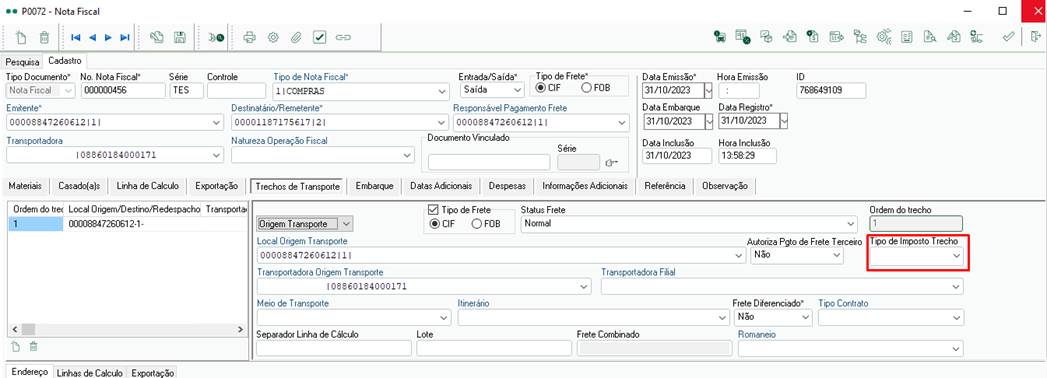Open the Informações Adicionais tab
The width and height of the screenshot is (1047, 378).
click(584, 186)
